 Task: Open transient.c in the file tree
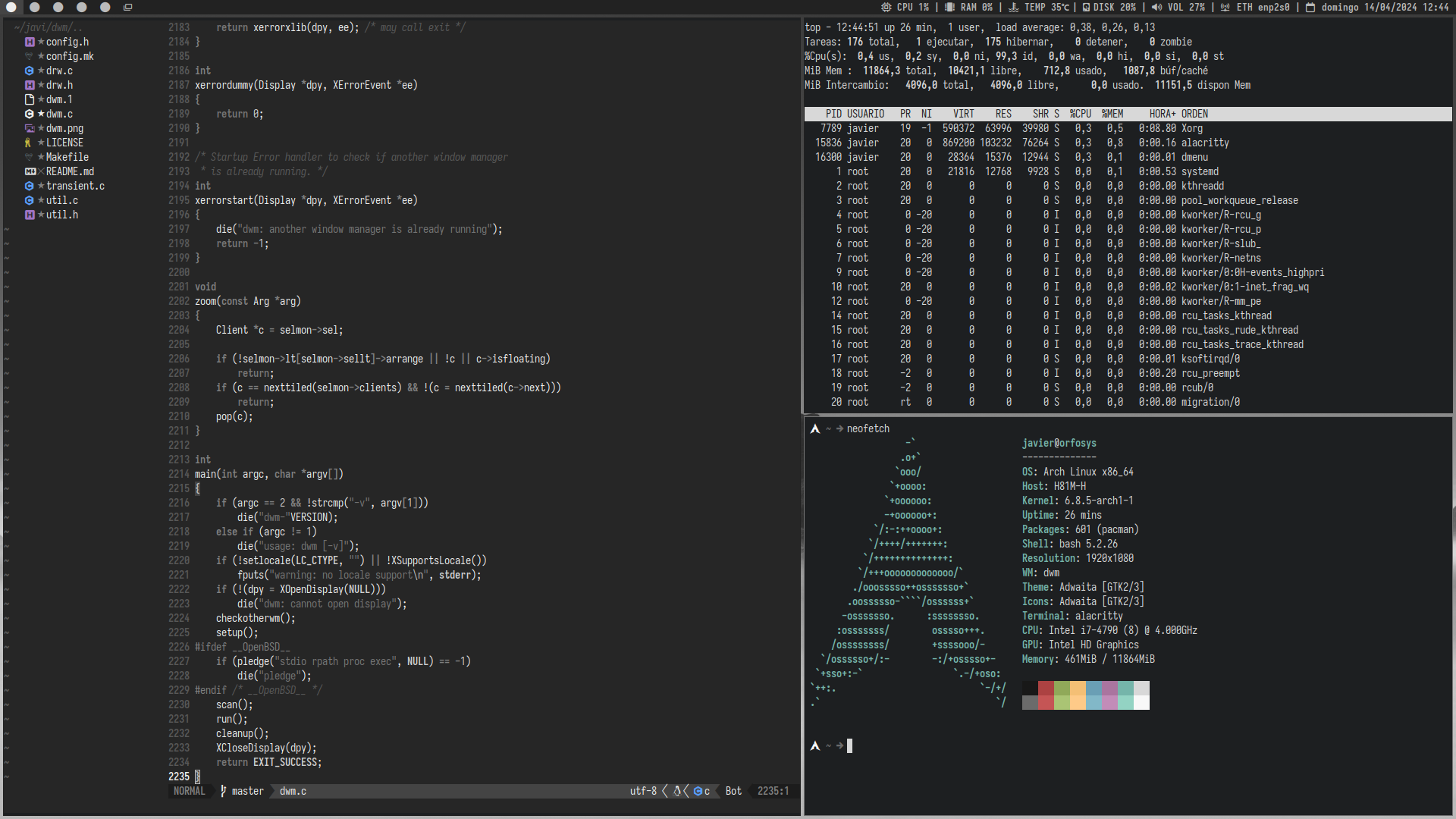[x=75, y=186]
